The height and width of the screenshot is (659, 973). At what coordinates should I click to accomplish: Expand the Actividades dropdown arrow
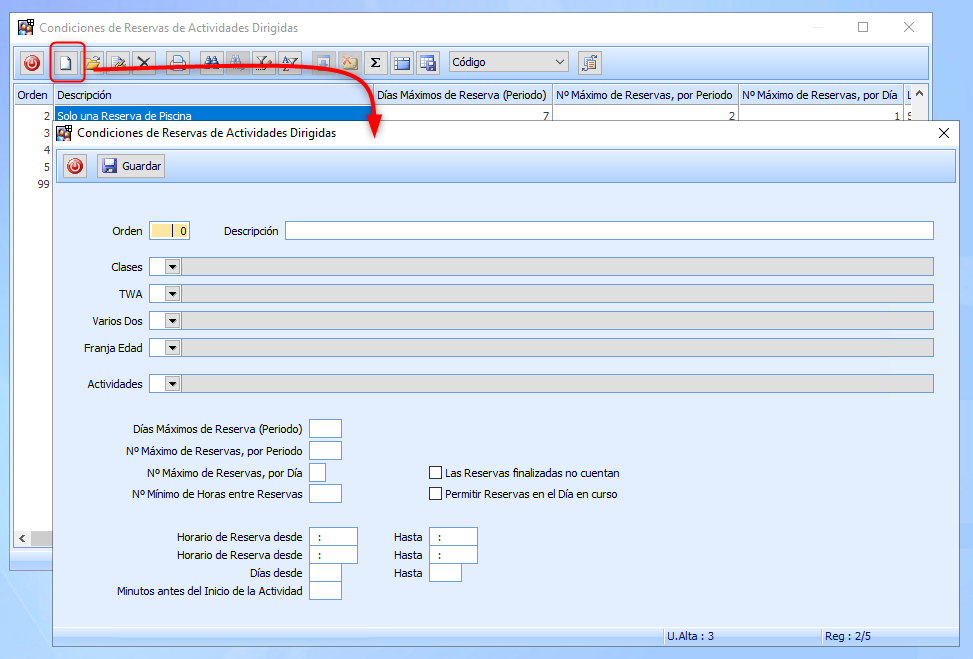point(172,384)
